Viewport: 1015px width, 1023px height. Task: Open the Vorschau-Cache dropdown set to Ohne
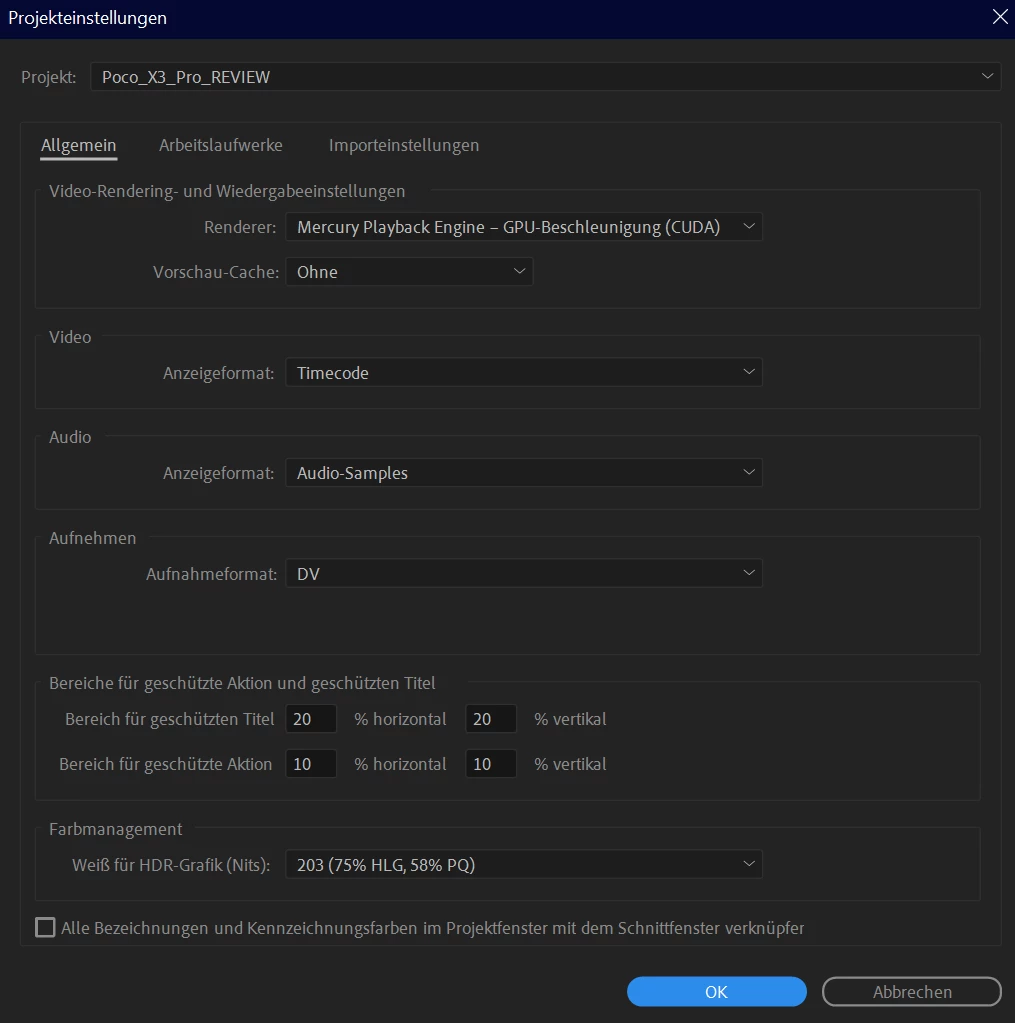(409, 272)
